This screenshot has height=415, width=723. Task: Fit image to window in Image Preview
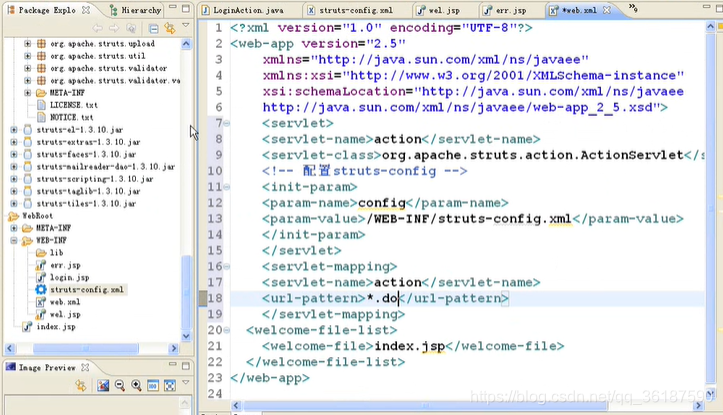tap(169, 385)
